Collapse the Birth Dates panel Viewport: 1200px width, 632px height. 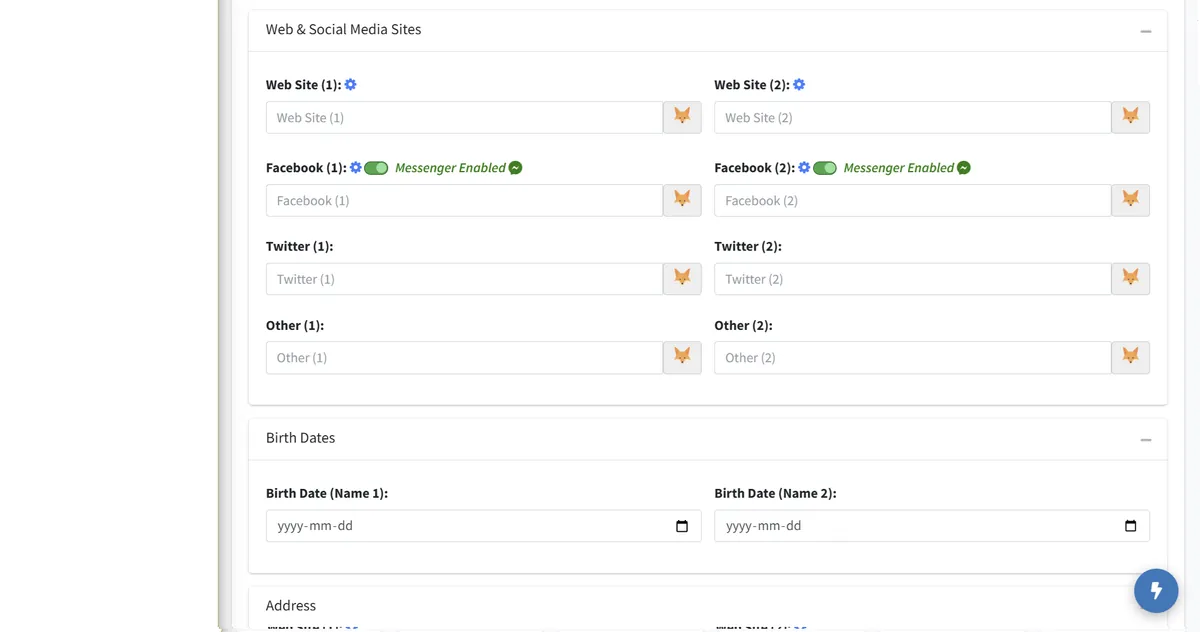tap(1146, 440)
